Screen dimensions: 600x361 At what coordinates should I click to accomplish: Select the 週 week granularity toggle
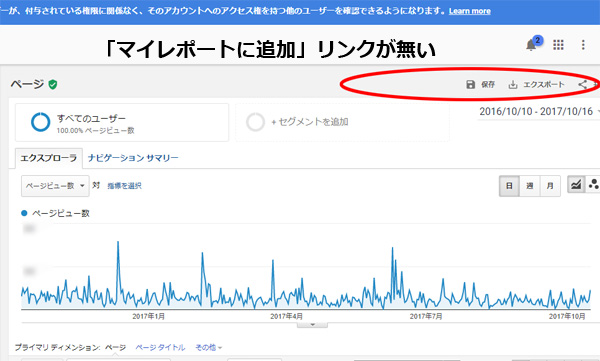point(530,186)
